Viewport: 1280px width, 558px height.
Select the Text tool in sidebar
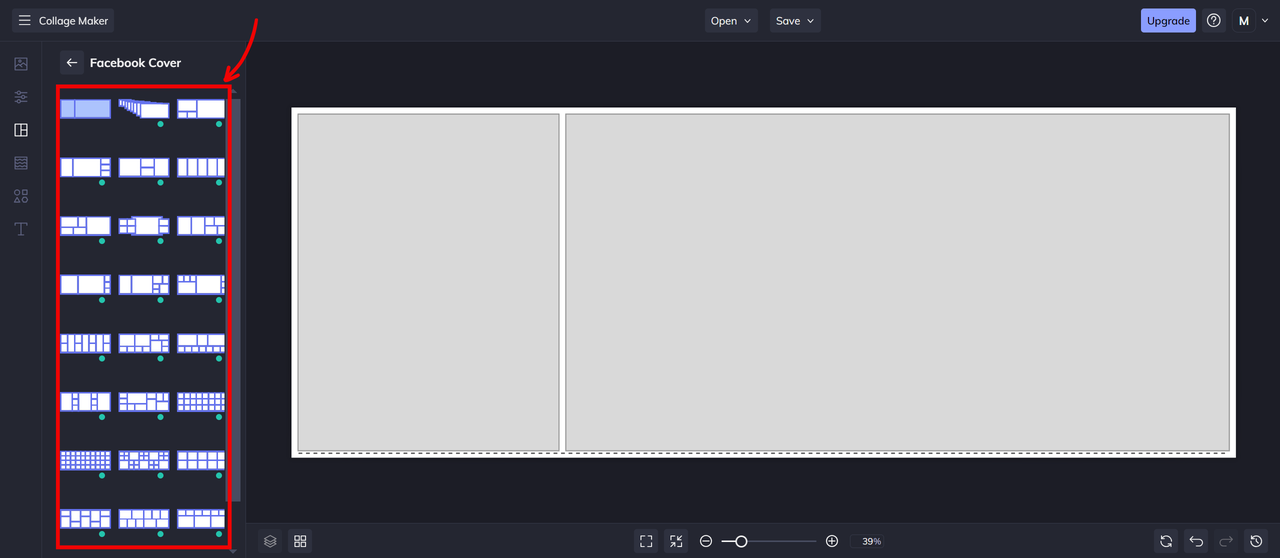pyautogui.click(x=21, y=229)
